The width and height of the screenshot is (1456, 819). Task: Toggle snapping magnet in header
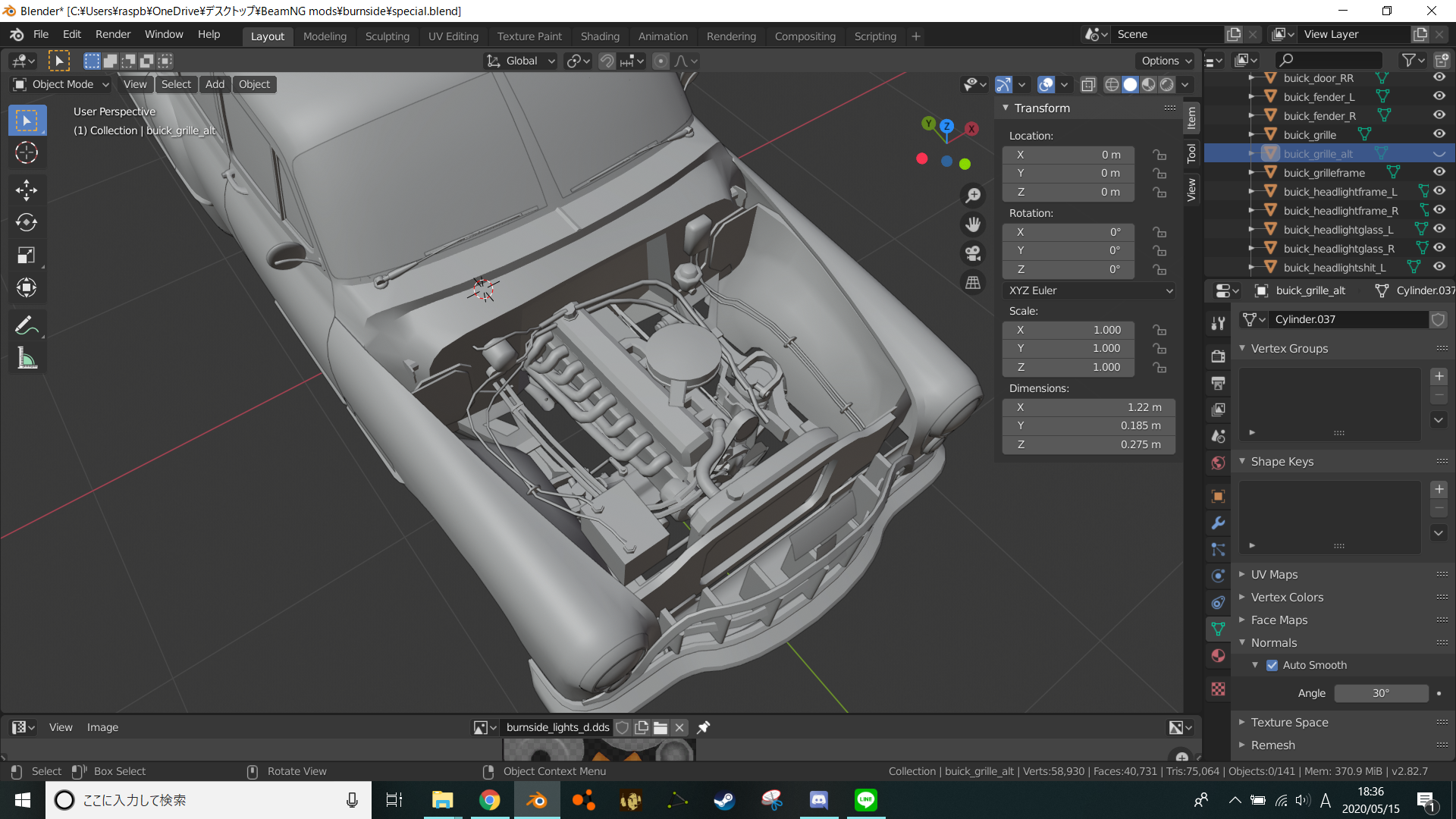tap(607, 61)
